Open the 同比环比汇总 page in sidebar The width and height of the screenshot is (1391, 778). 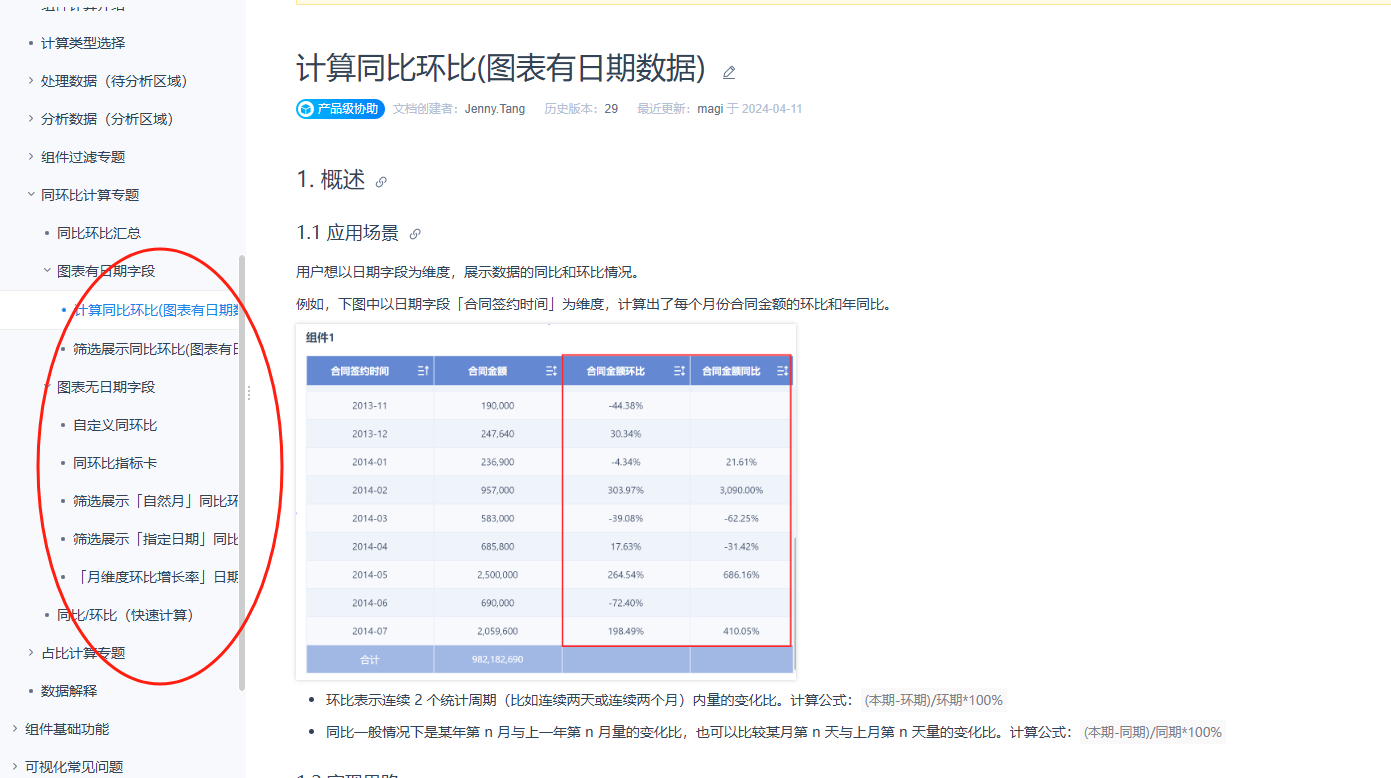coord(98,233)
